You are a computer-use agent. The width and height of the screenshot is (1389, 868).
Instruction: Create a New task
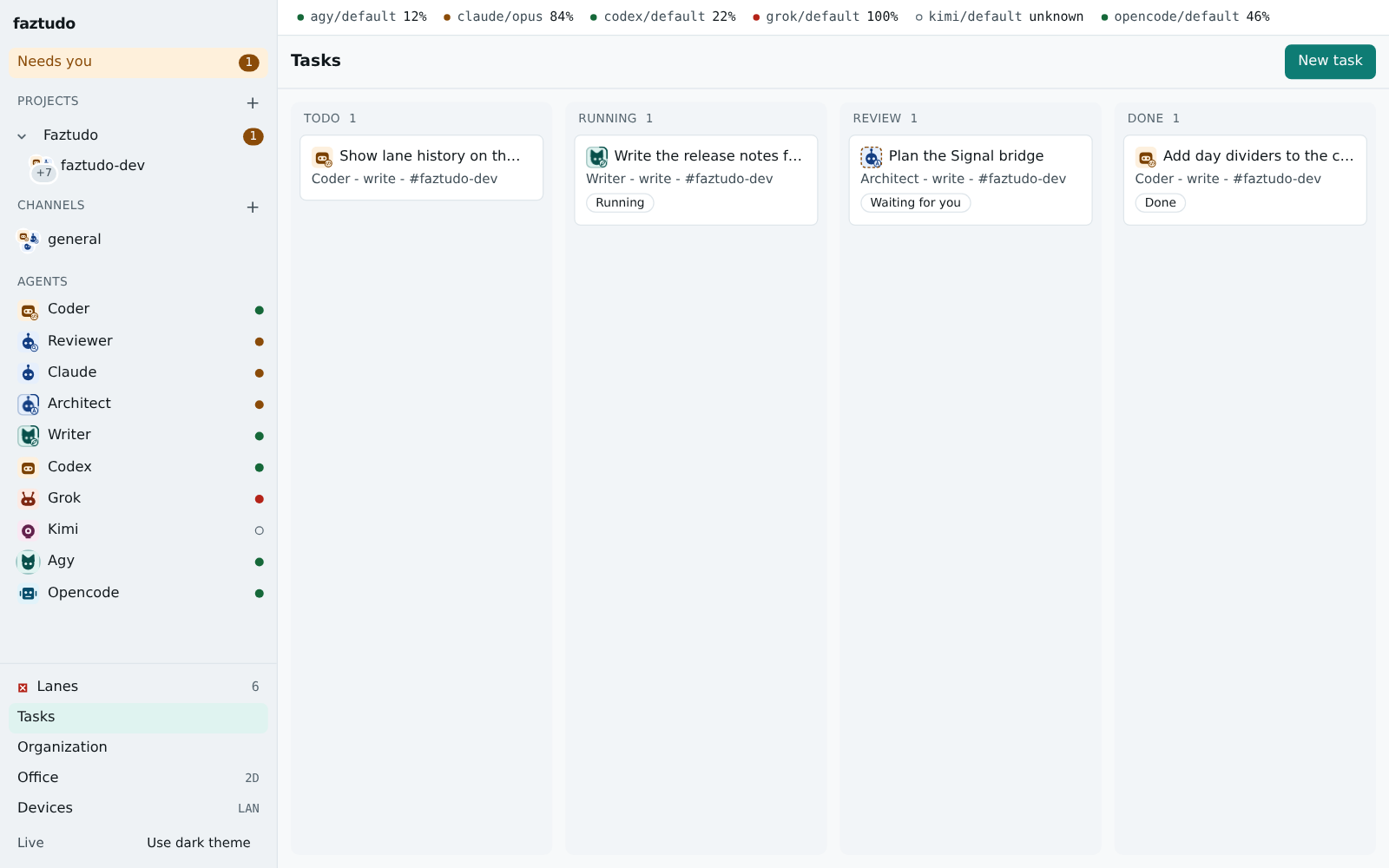(1330, 61)
